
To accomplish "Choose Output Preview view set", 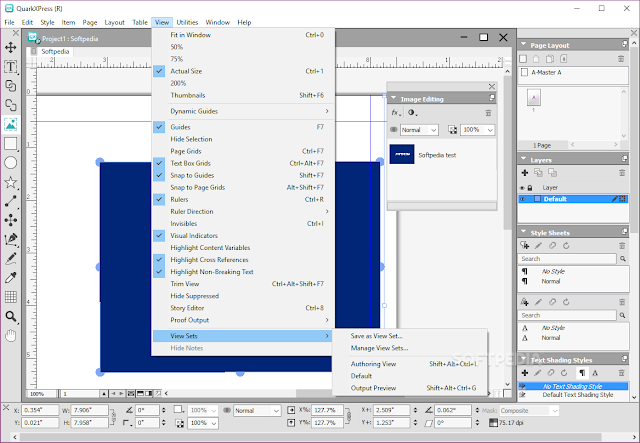I will pyautogui.click(x=410, y=388).
